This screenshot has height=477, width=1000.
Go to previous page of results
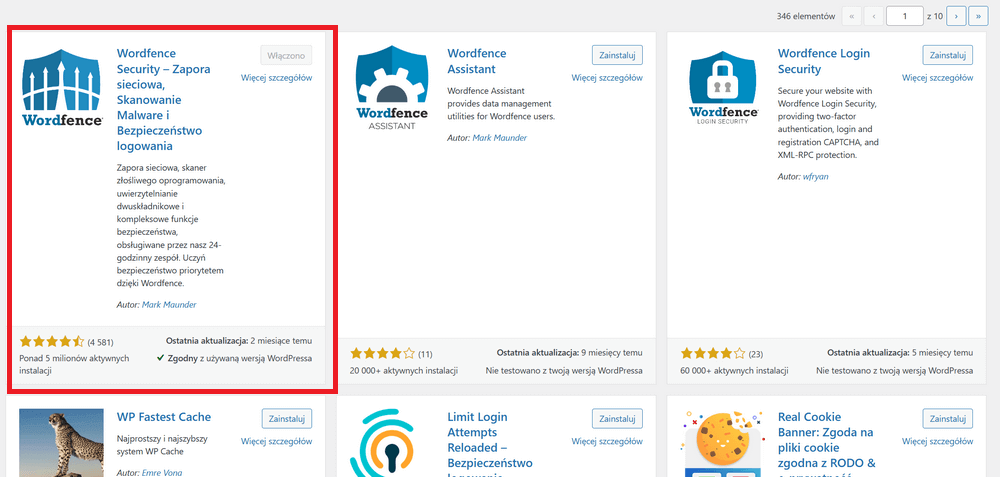pyautogui.click(x=873, y=16)
